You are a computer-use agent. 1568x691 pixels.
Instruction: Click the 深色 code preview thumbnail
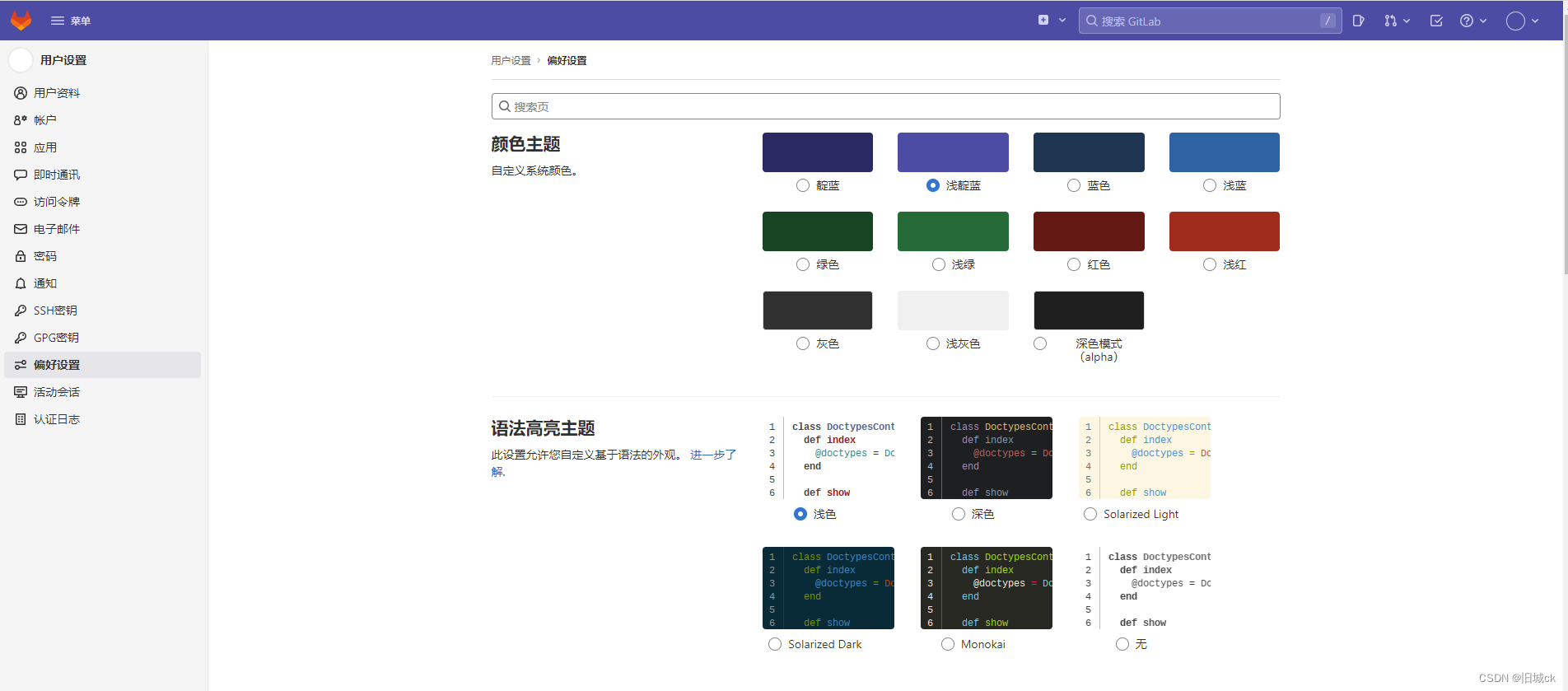[987, 458]
